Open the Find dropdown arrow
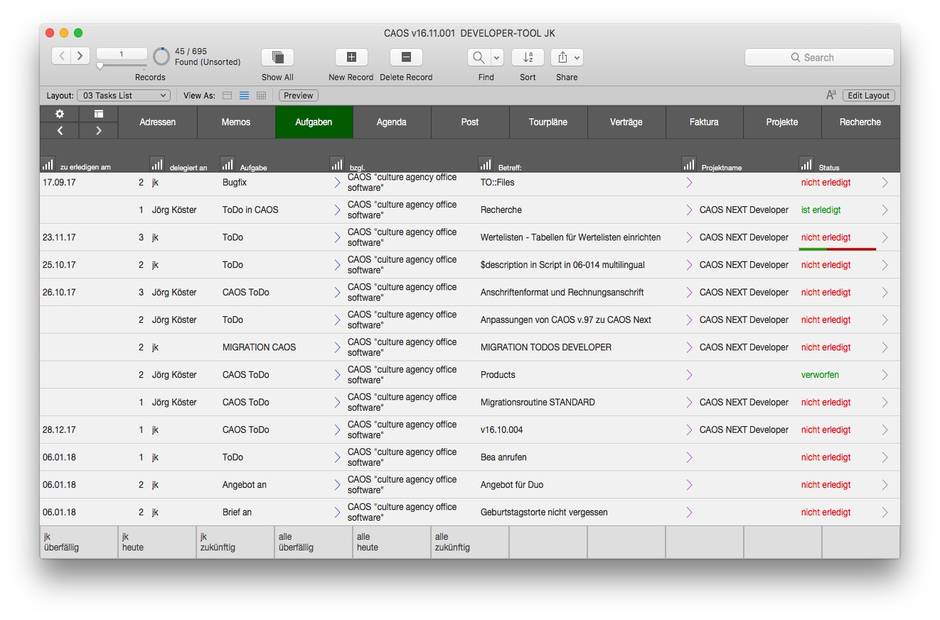 click(497, 57)
